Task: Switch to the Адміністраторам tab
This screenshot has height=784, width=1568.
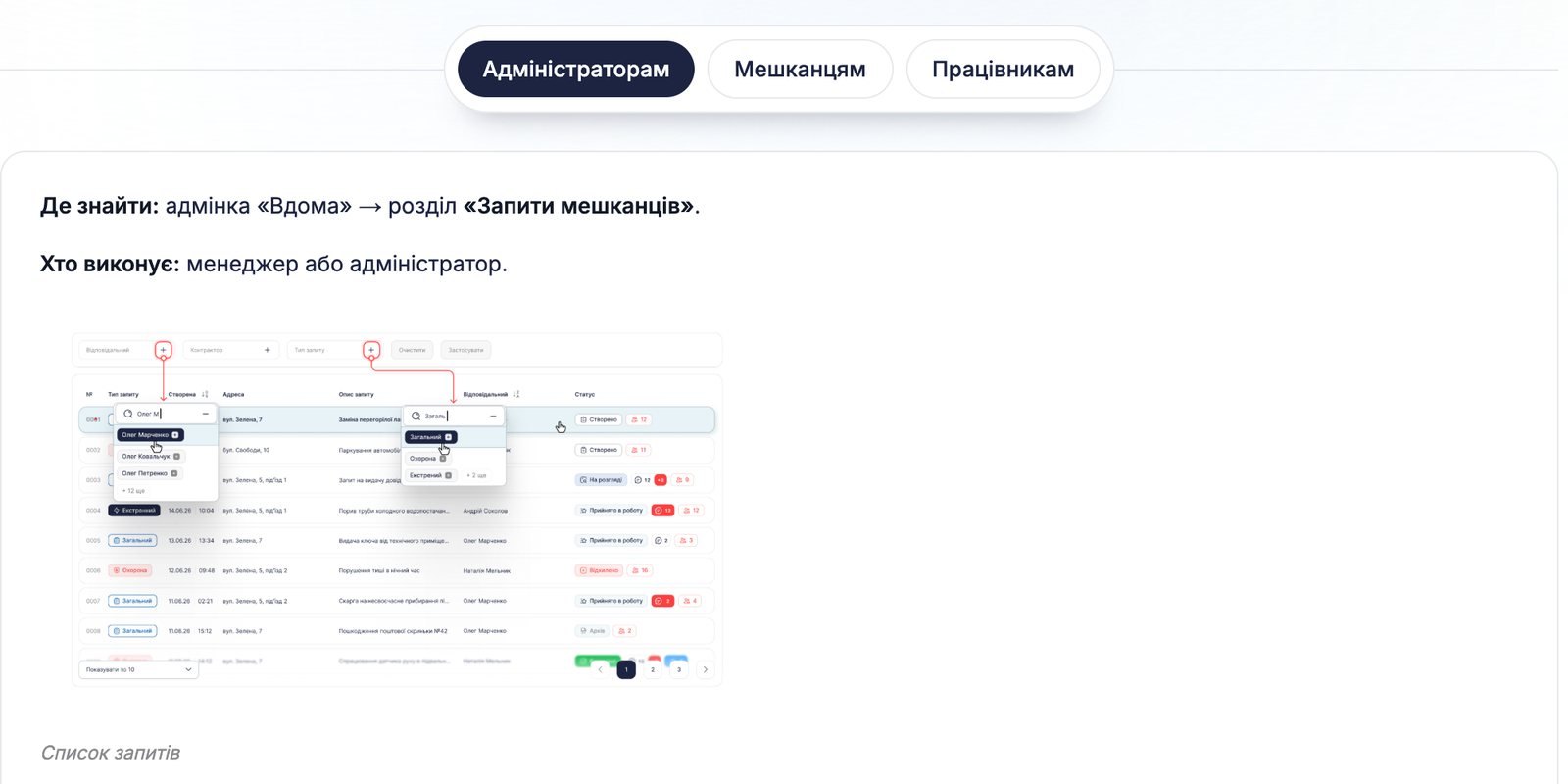Action: pyautogui.click(x=576, y=70)
